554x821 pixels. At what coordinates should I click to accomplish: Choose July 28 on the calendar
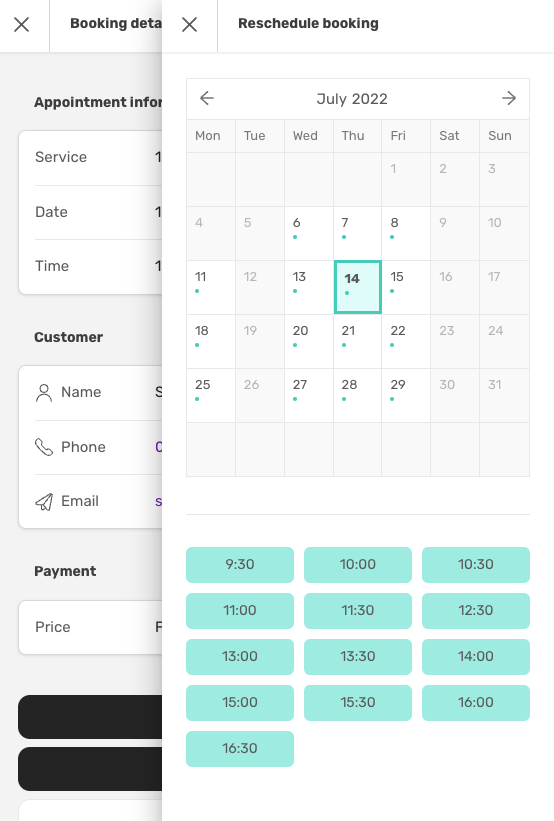(358, 395)
